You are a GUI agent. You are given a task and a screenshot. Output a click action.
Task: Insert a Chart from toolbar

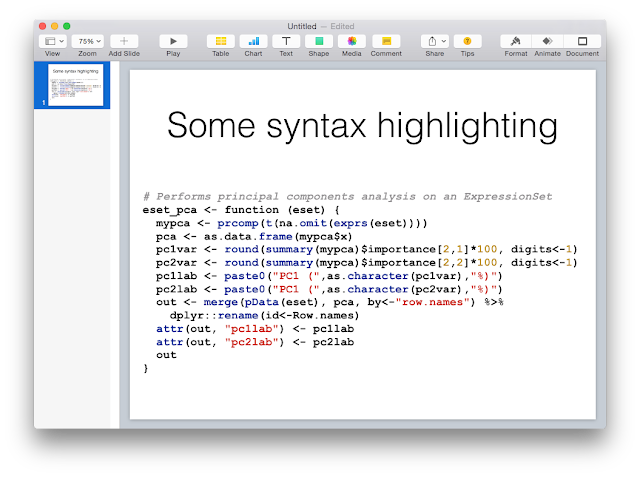point(253,41)
